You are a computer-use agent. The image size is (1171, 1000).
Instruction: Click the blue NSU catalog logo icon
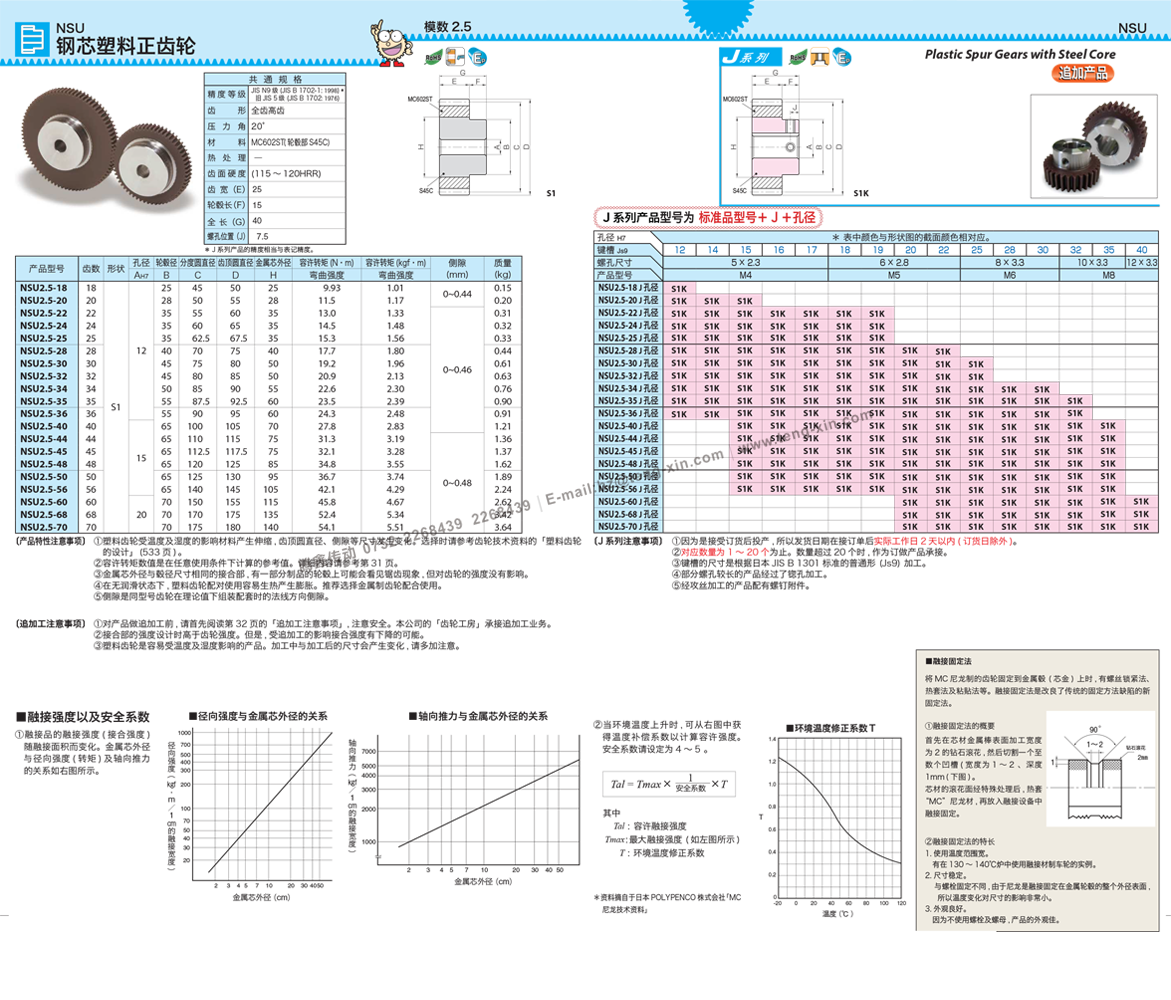33,39
